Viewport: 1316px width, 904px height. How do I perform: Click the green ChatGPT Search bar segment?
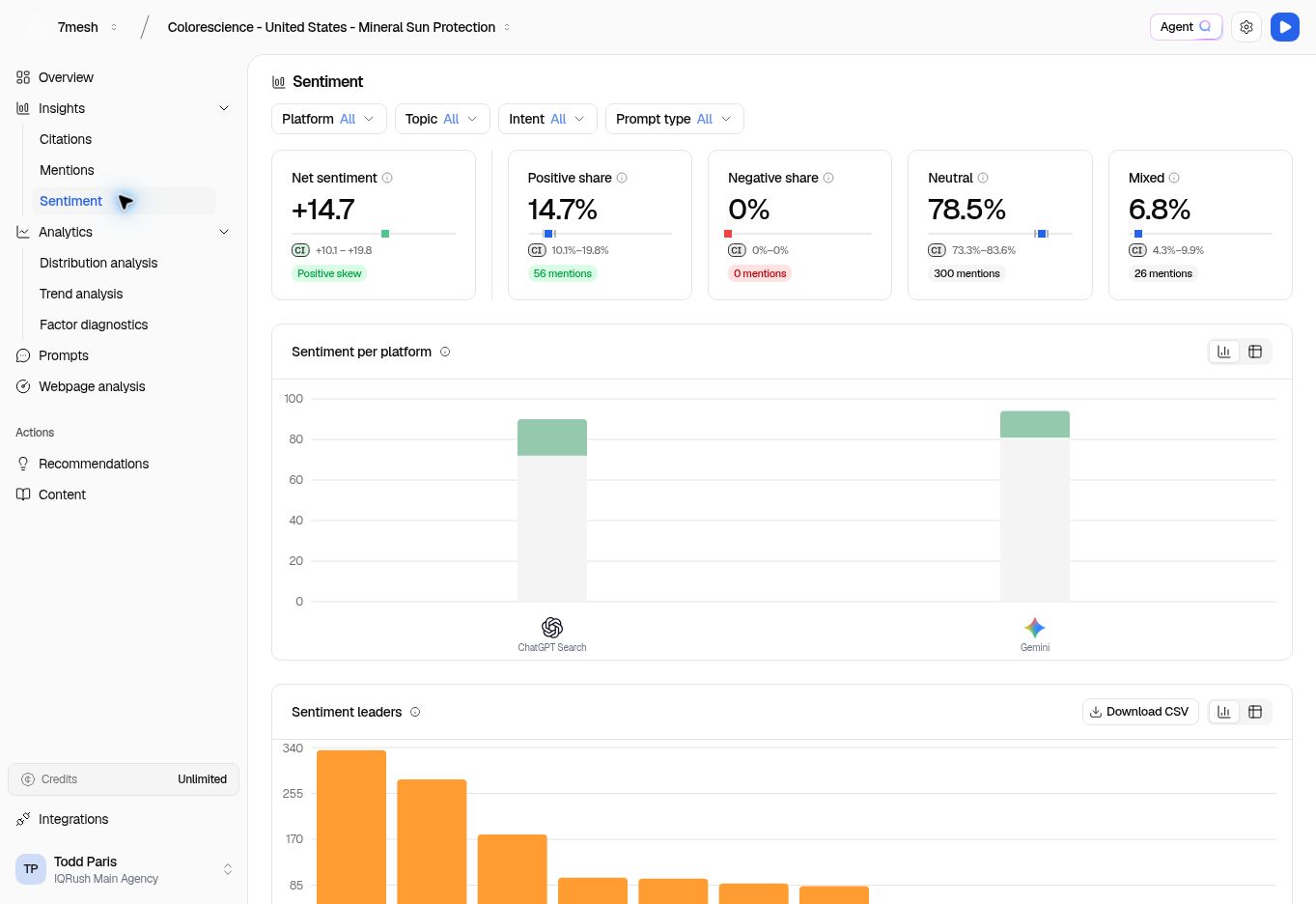[x=552, y=438]
